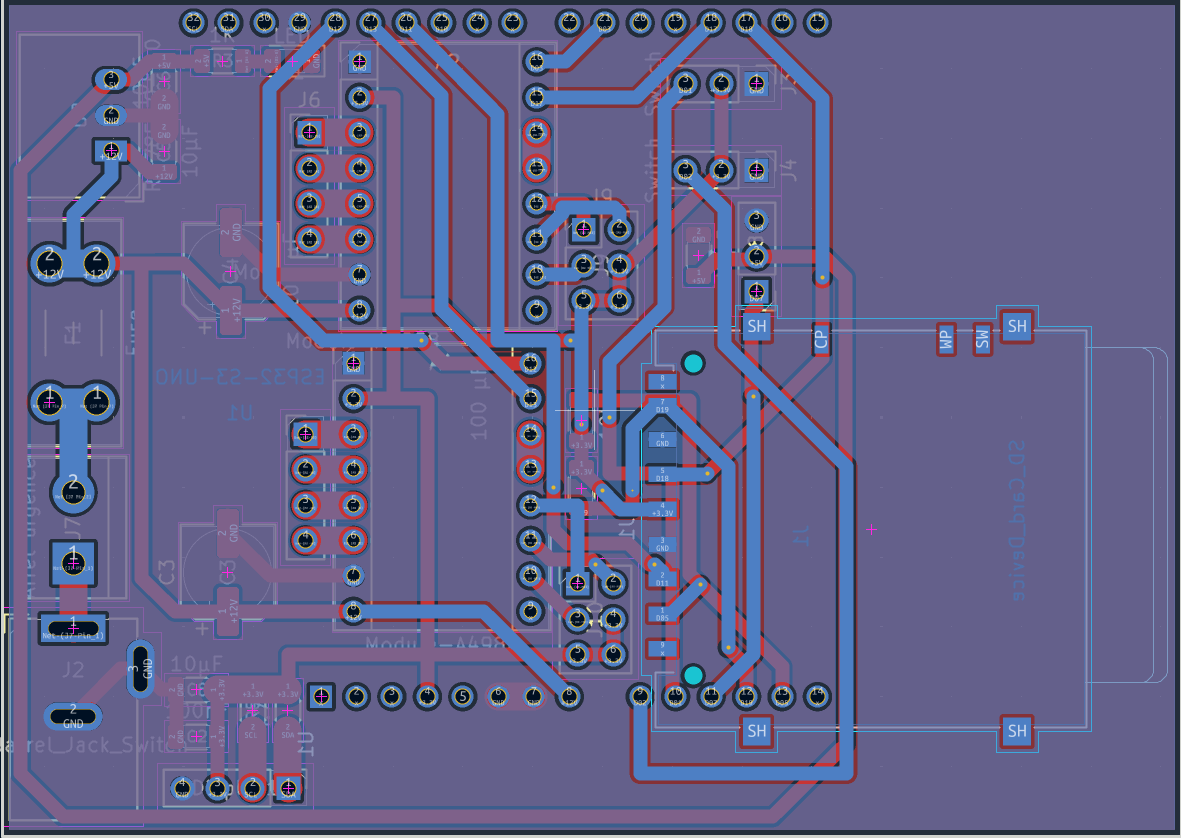Image resolution: width=1181 pixels, height=838 pixels.
Task: Click SD card pad 2 labeled D11
Action: point(662,578)
